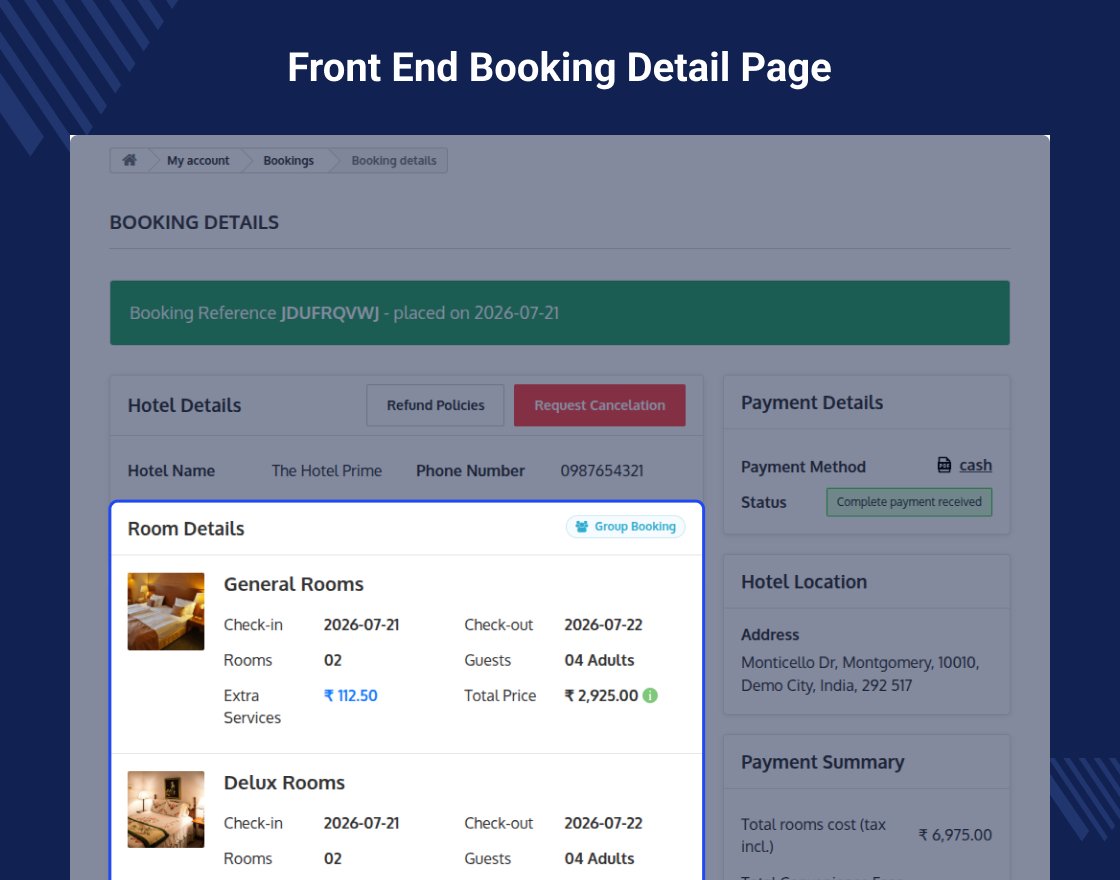Select Monticello Dr hotel address text
Image resolution: width=1120 pixels, height=880 pixels.
point(860,674)
